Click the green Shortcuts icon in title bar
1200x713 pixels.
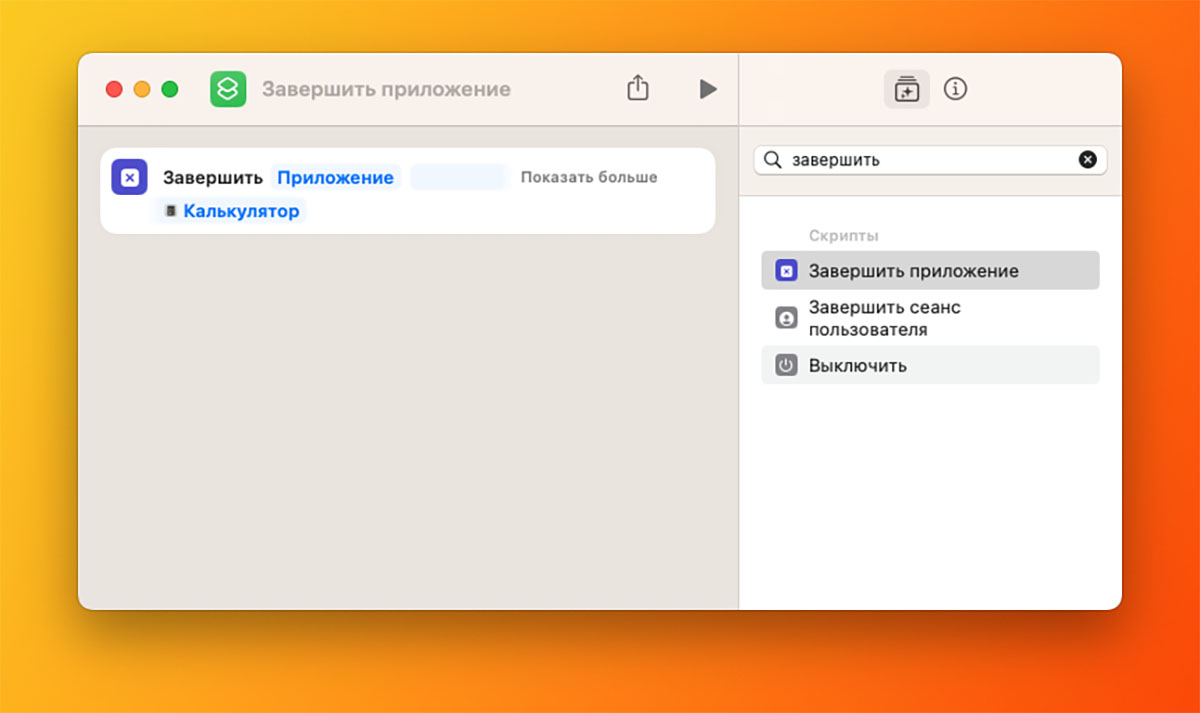228,89
